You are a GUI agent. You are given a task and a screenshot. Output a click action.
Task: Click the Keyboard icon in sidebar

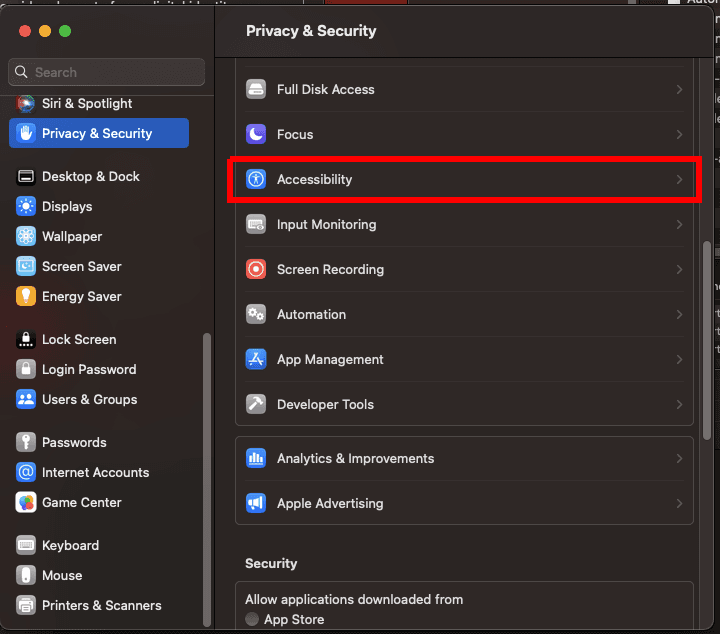pyautogui.click(x=26, y=545)
